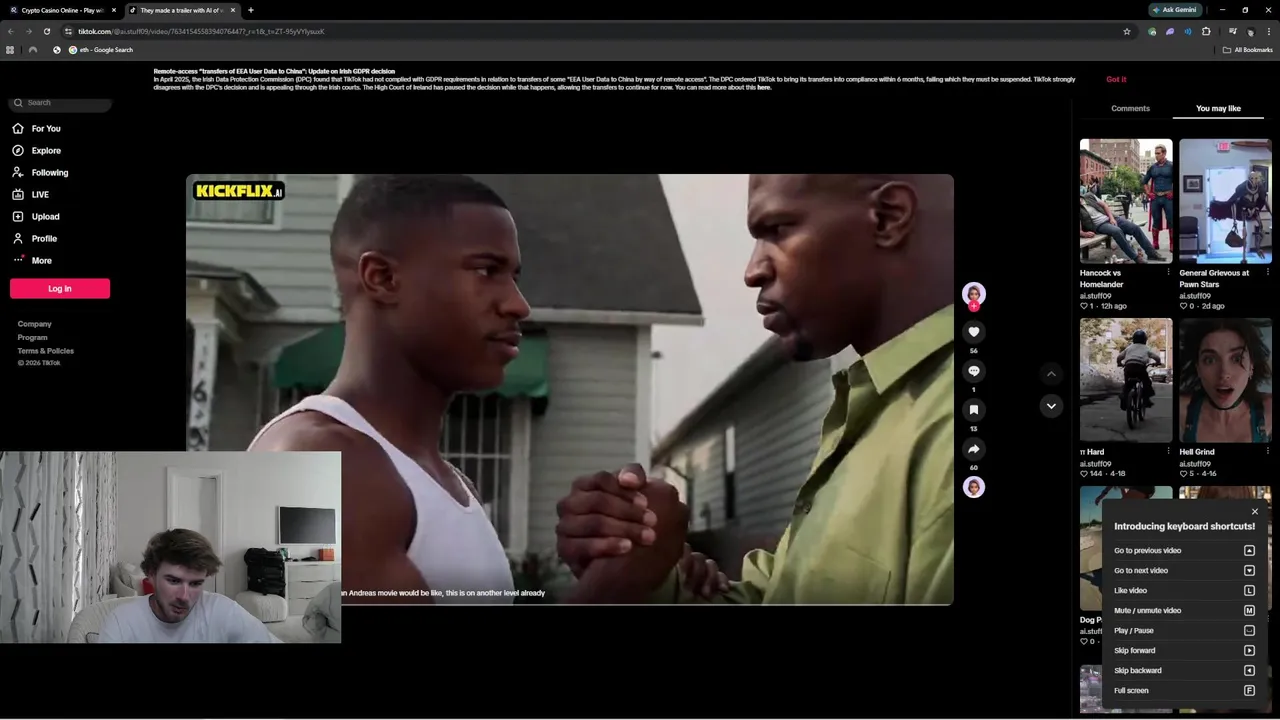Follow the creator via avatar above like button

(974, 295)
